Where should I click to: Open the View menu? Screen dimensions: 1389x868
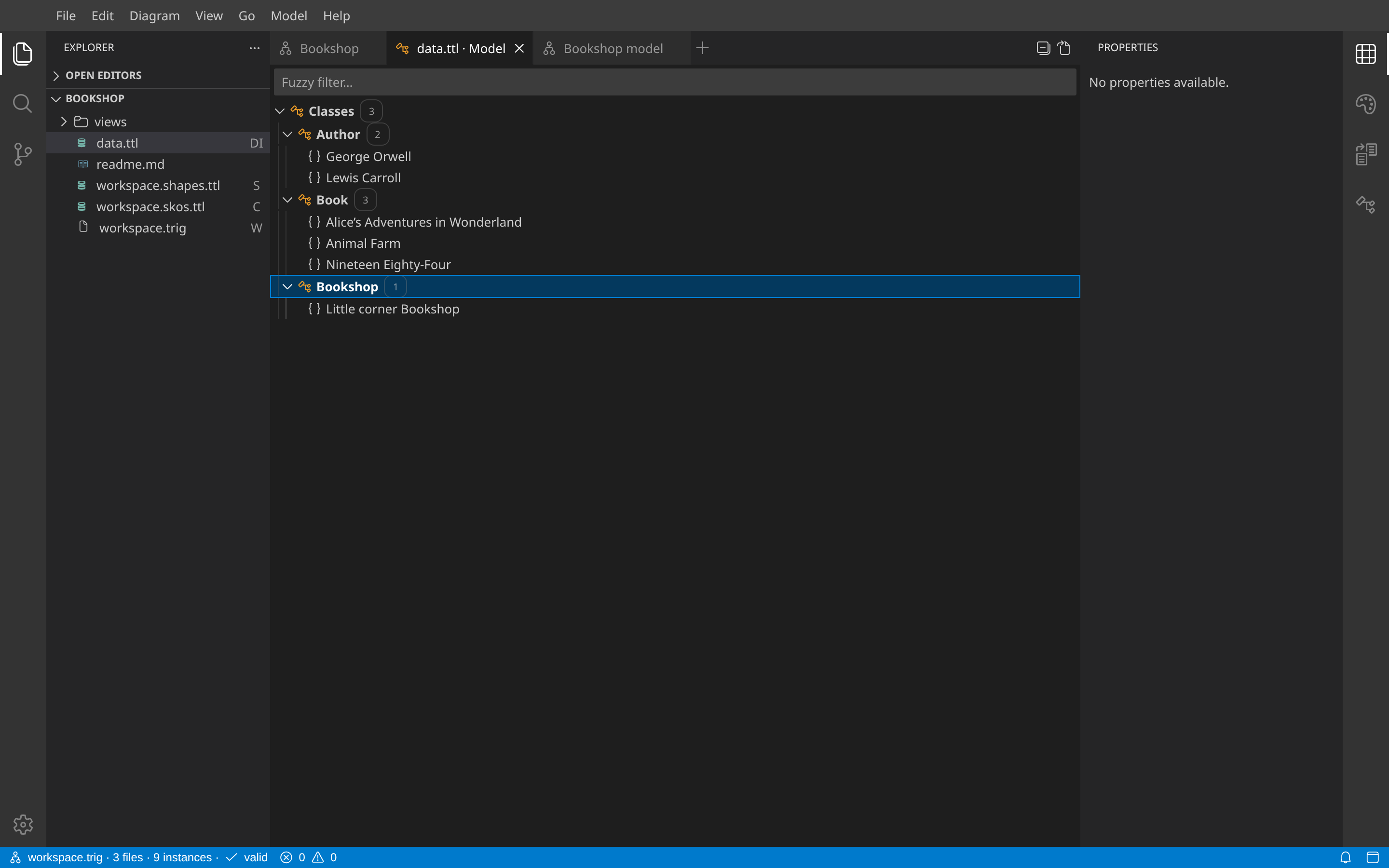point(209,15)
